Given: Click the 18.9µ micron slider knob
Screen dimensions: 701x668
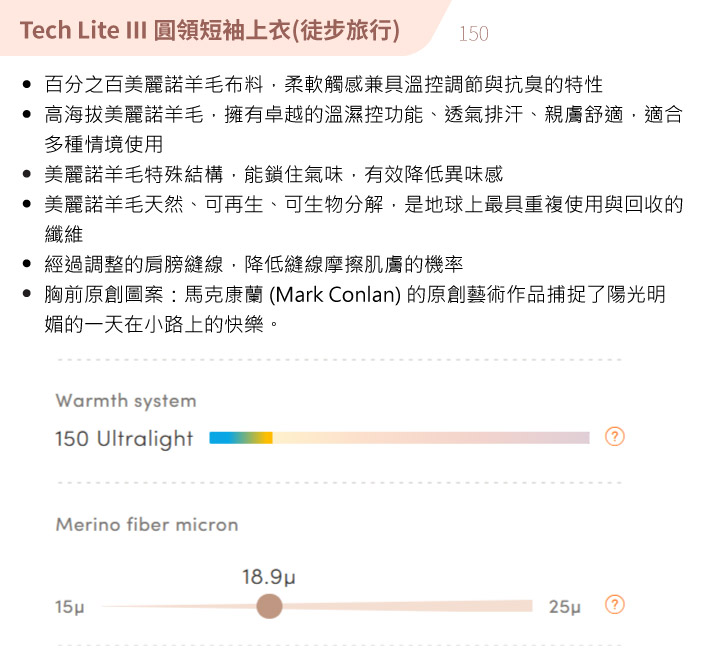Looking at the screenshot, I should (x=269, y=606).
